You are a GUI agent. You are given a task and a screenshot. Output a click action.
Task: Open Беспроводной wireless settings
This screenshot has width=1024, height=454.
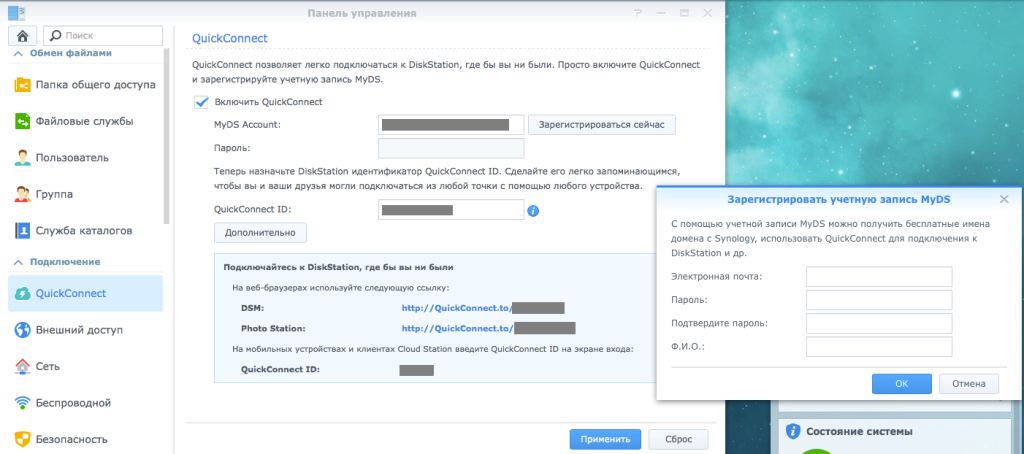pos(86,403)
